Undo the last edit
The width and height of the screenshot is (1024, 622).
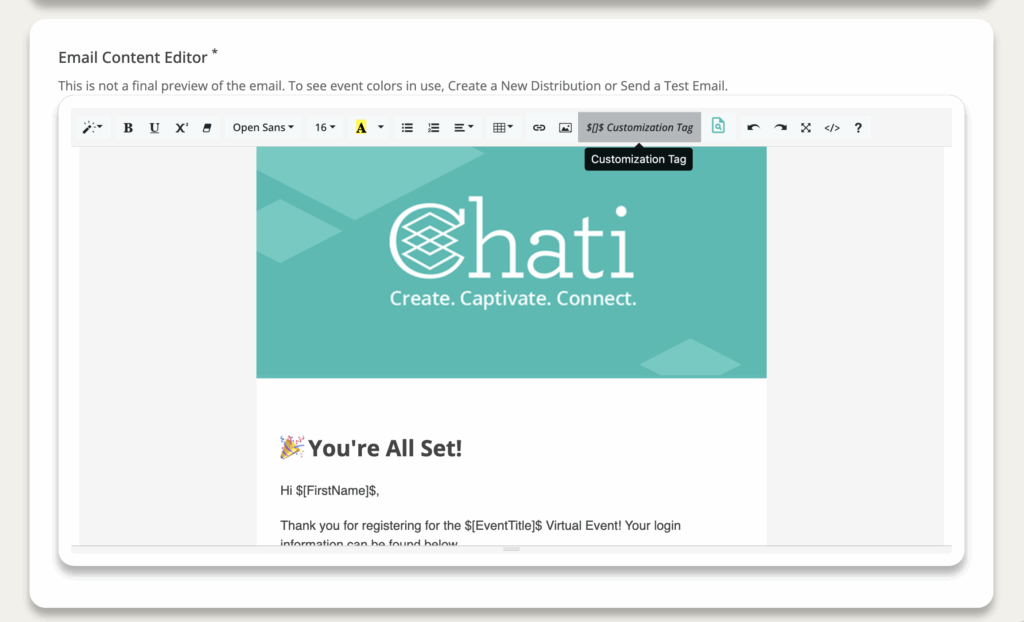tap(753, 128)
